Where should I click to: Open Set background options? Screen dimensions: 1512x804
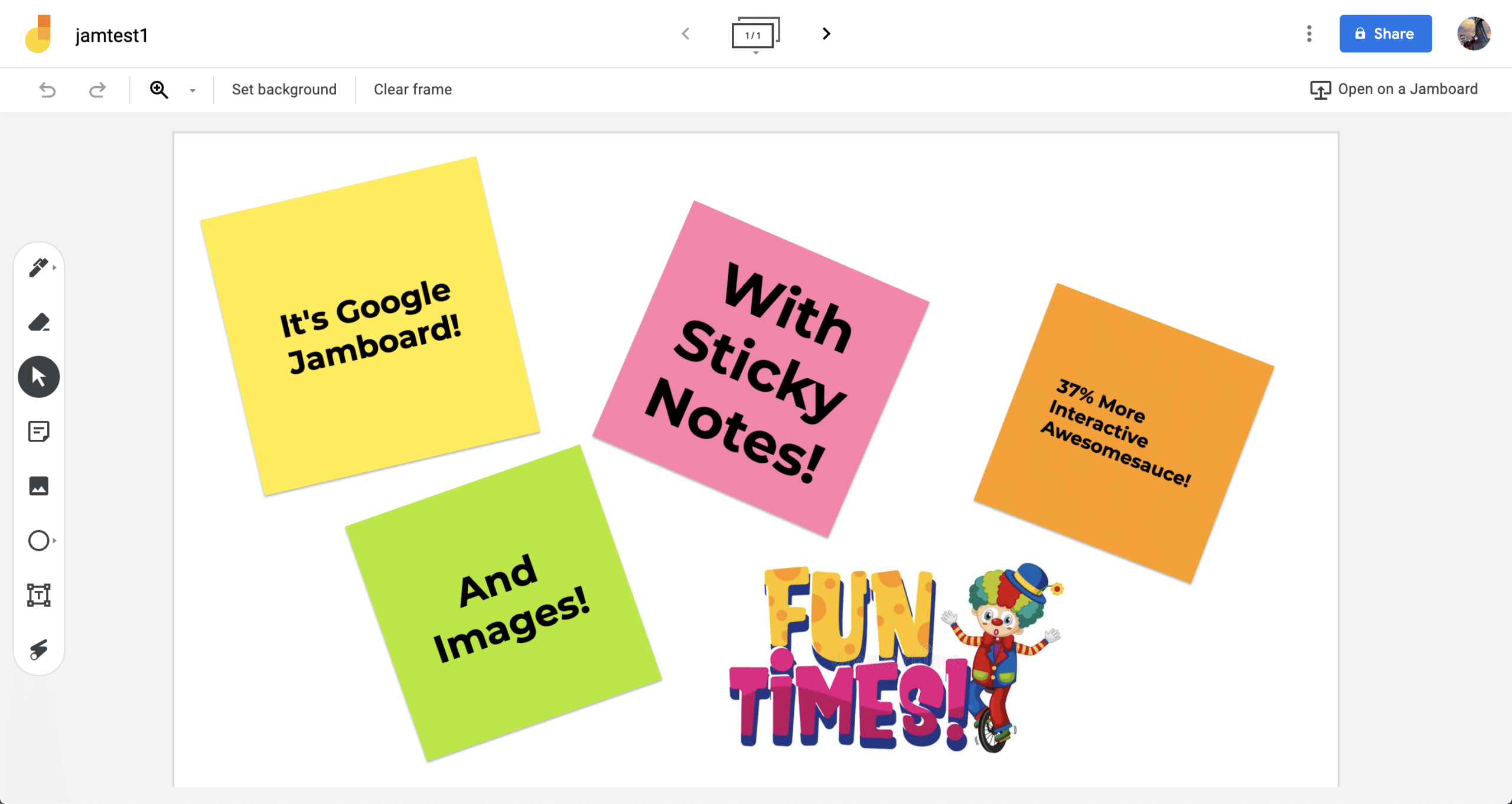click(283, 89)
